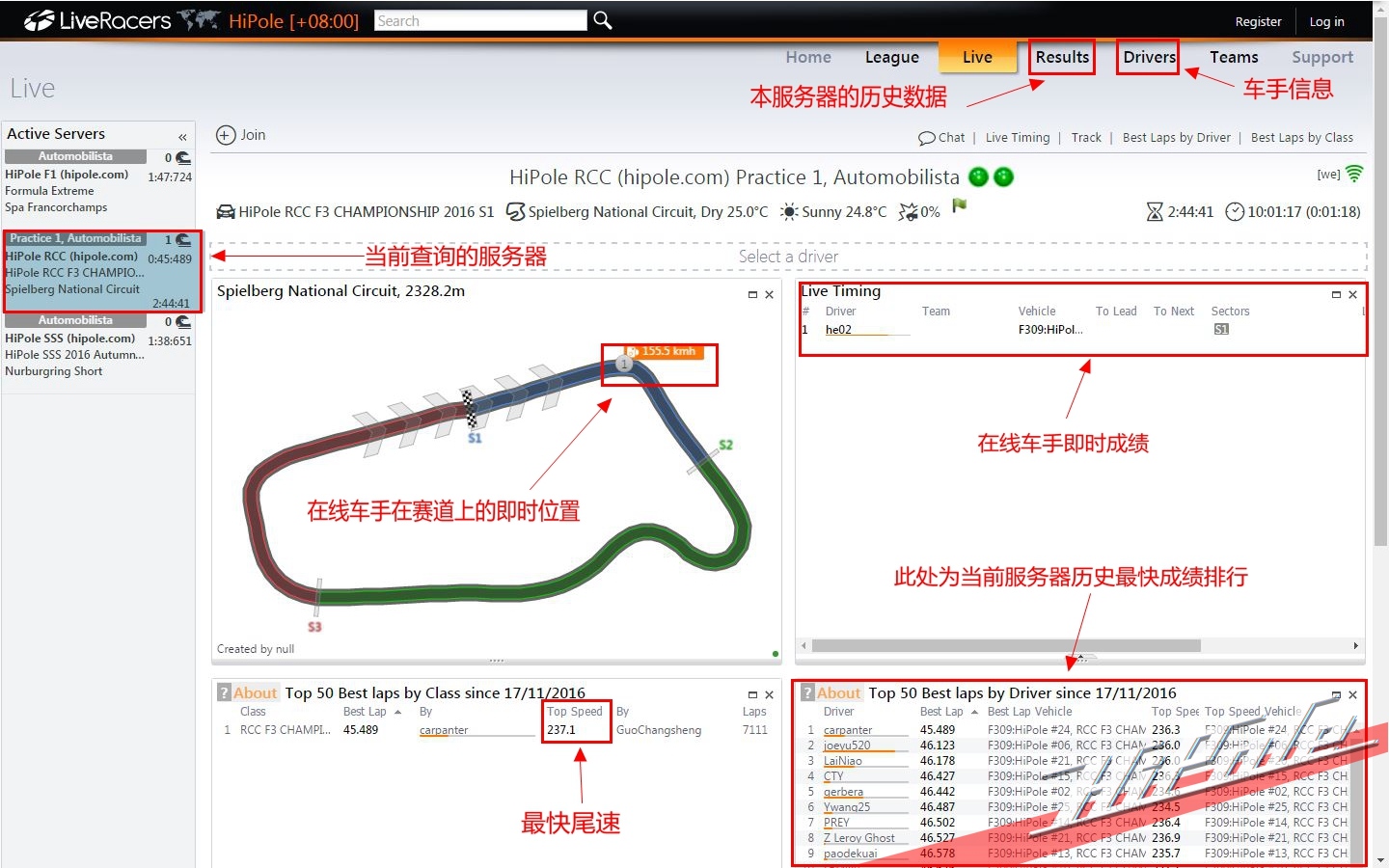Collapse the Active Servers panel
The height and width of the screenshot is (868, 1389).
point(182,137)
